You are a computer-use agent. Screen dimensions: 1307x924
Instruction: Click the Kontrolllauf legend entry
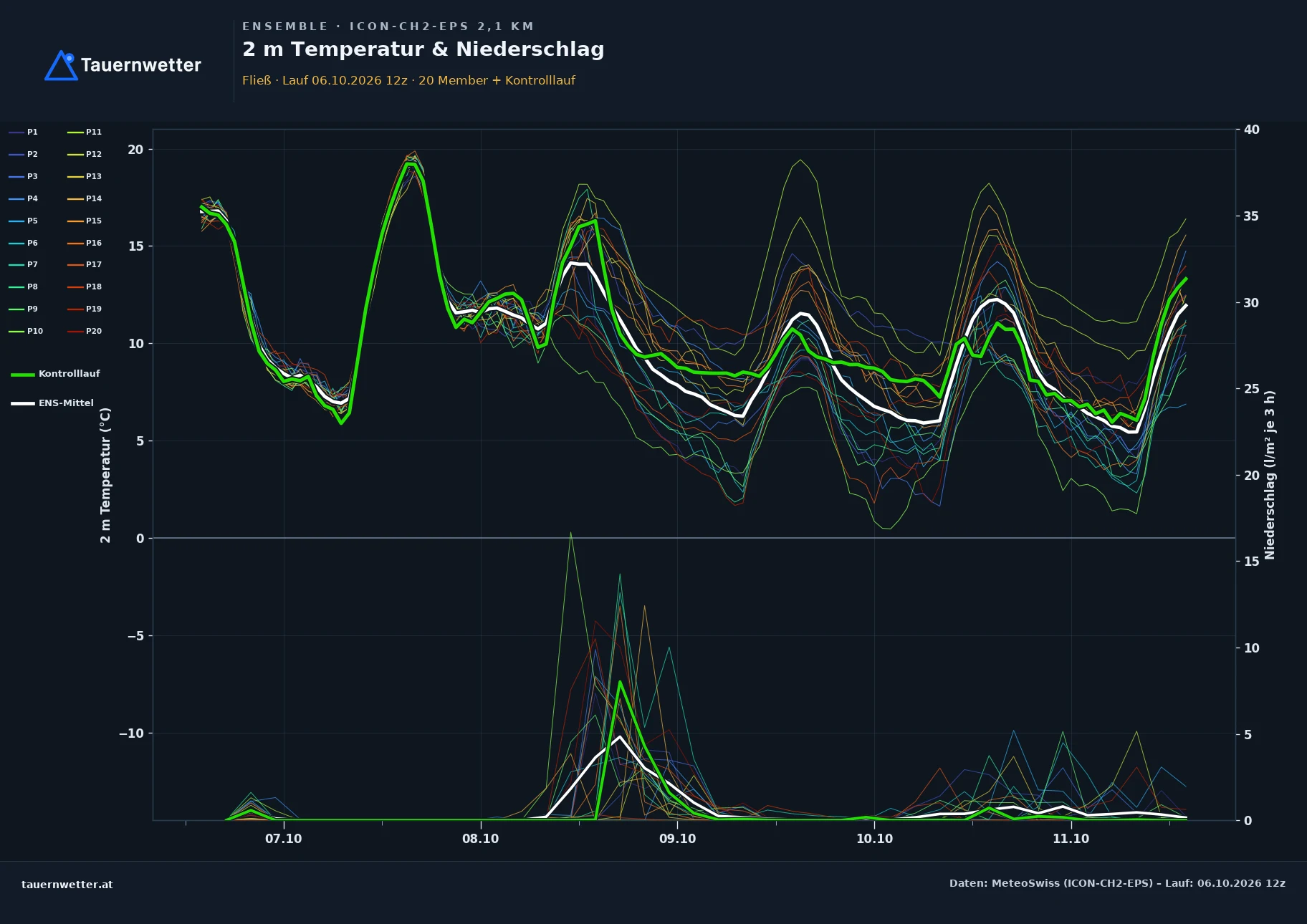coord(55,374)
